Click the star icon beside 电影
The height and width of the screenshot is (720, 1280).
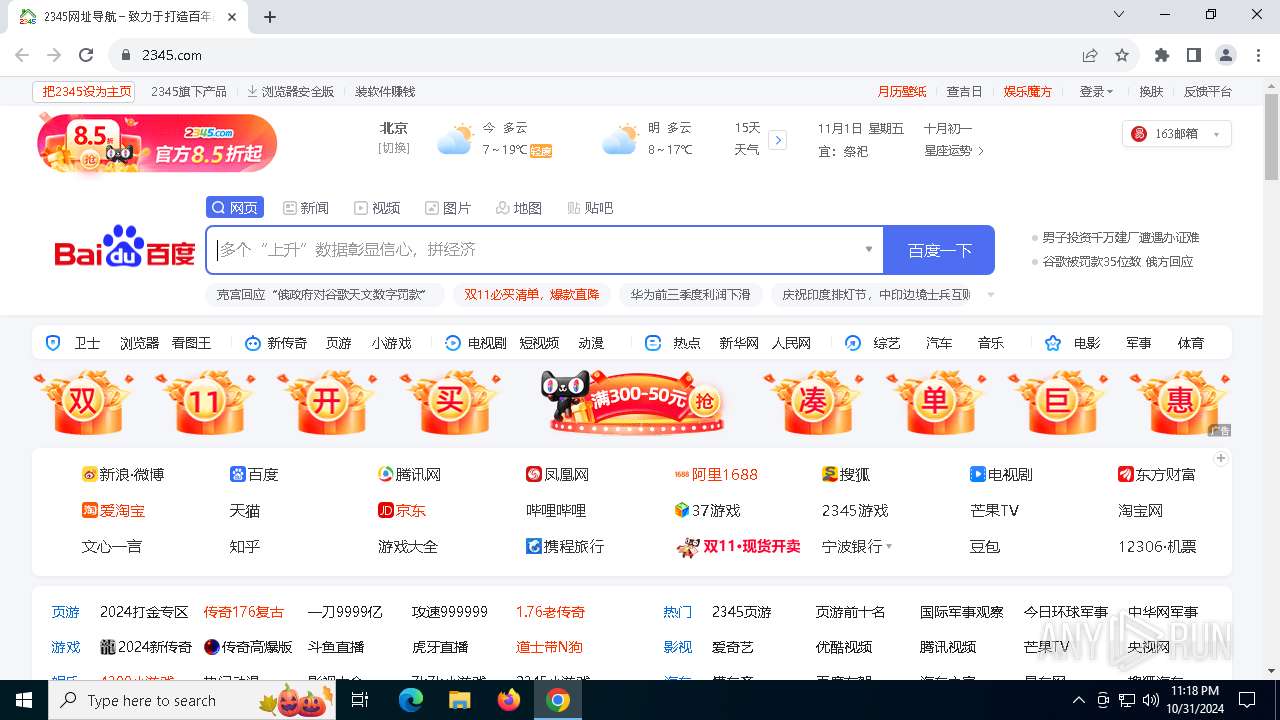(1053, 343)
